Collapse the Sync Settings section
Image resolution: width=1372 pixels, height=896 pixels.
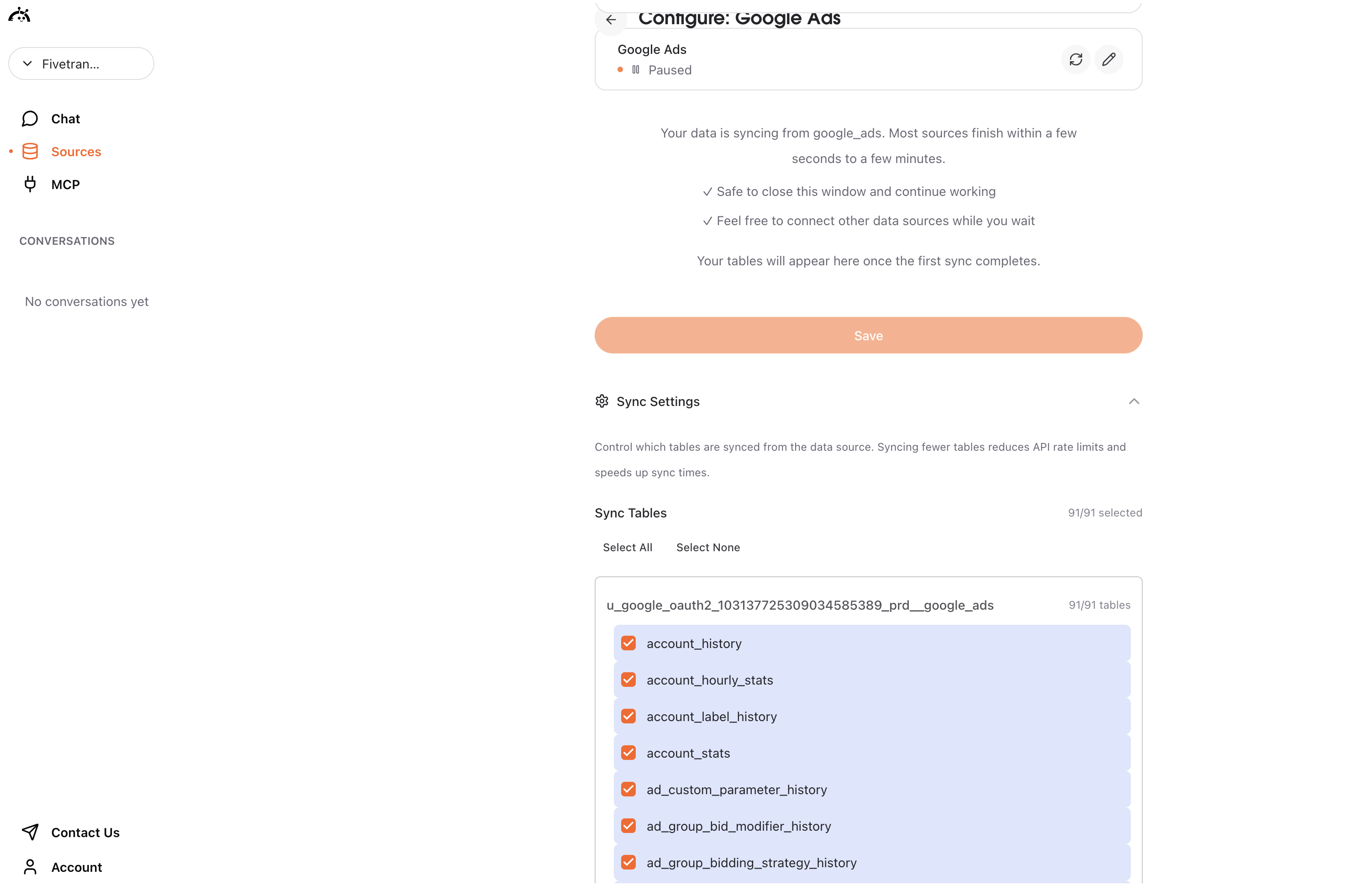click(x=1133, y=401)
